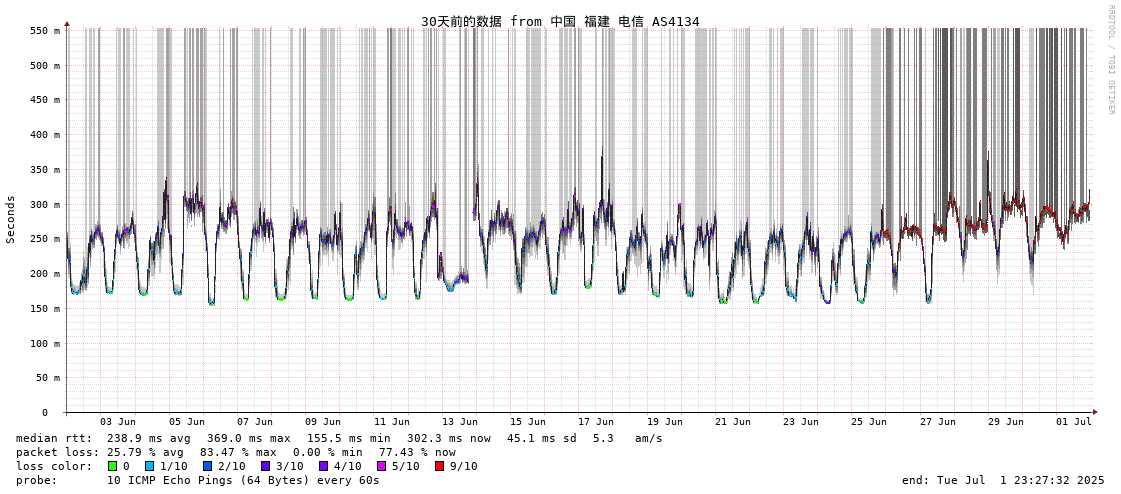Click the '21 Jun' date label
Viewport: 1121px width, 494px height.
pyautogui.click(x=734, y=423)
